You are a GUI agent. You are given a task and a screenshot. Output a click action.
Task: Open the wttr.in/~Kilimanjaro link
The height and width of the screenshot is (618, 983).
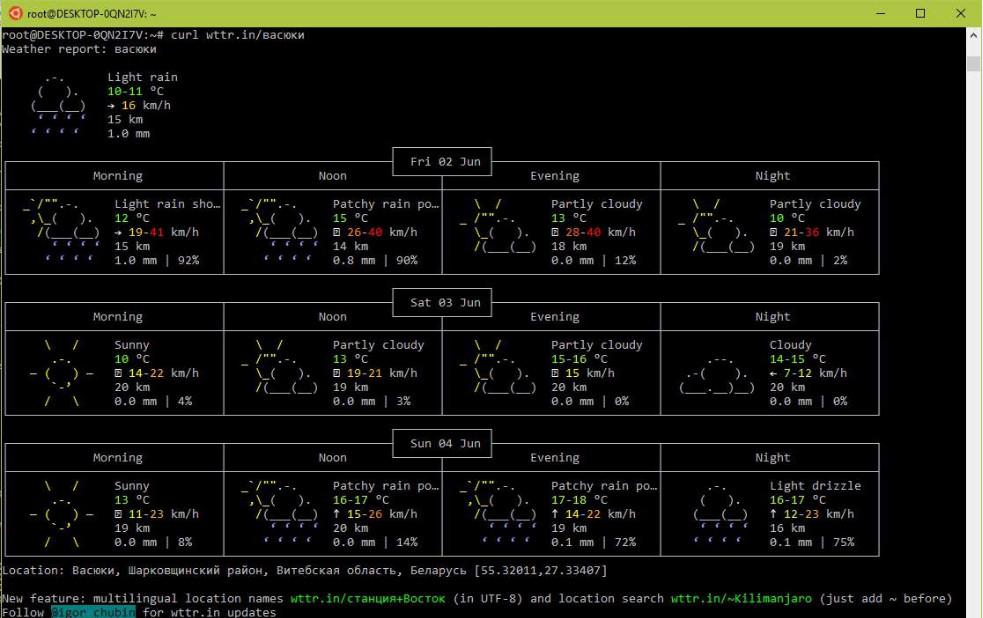coord(741,599)
